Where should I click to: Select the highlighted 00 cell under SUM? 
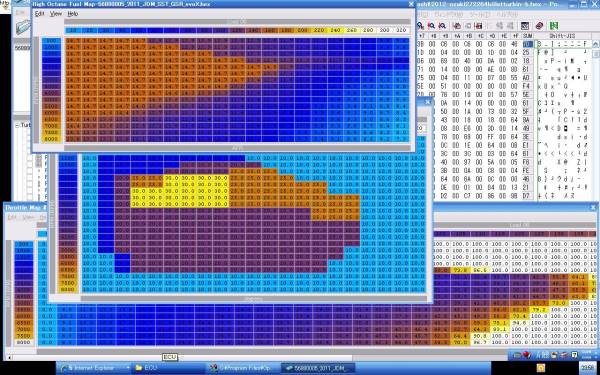tap(528, 44)
